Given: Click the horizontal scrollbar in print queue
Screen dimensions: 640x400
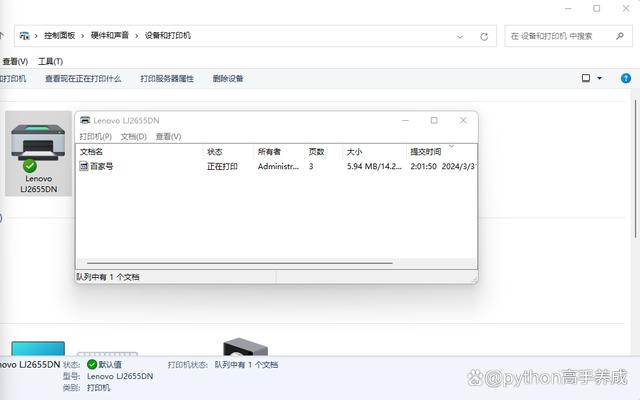Looking at the screenshot, I should (x=240, y=263).
